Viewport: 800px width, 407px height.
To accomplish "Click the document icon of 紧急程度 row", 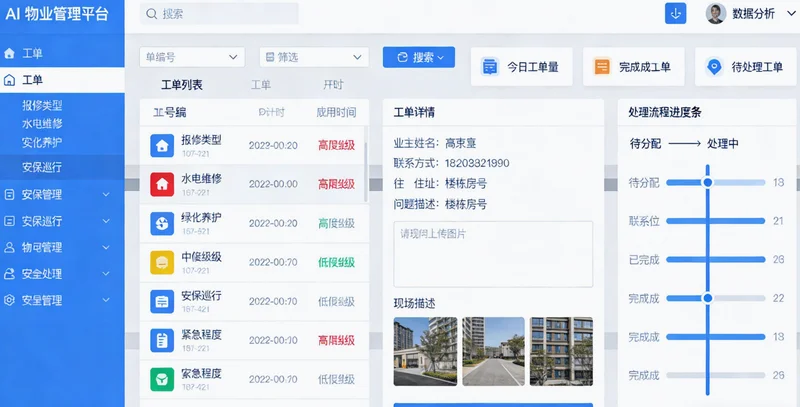I will (162, 340).
